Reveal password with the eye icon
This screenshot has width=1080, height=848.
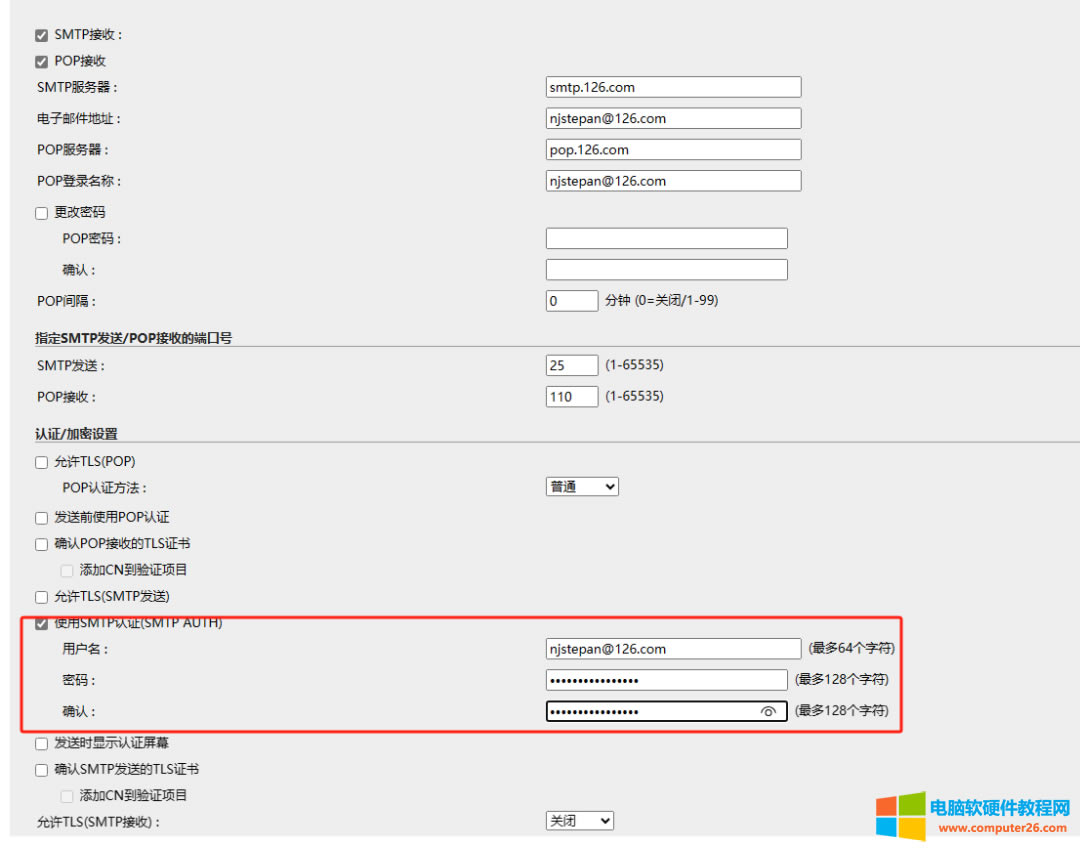768,711
